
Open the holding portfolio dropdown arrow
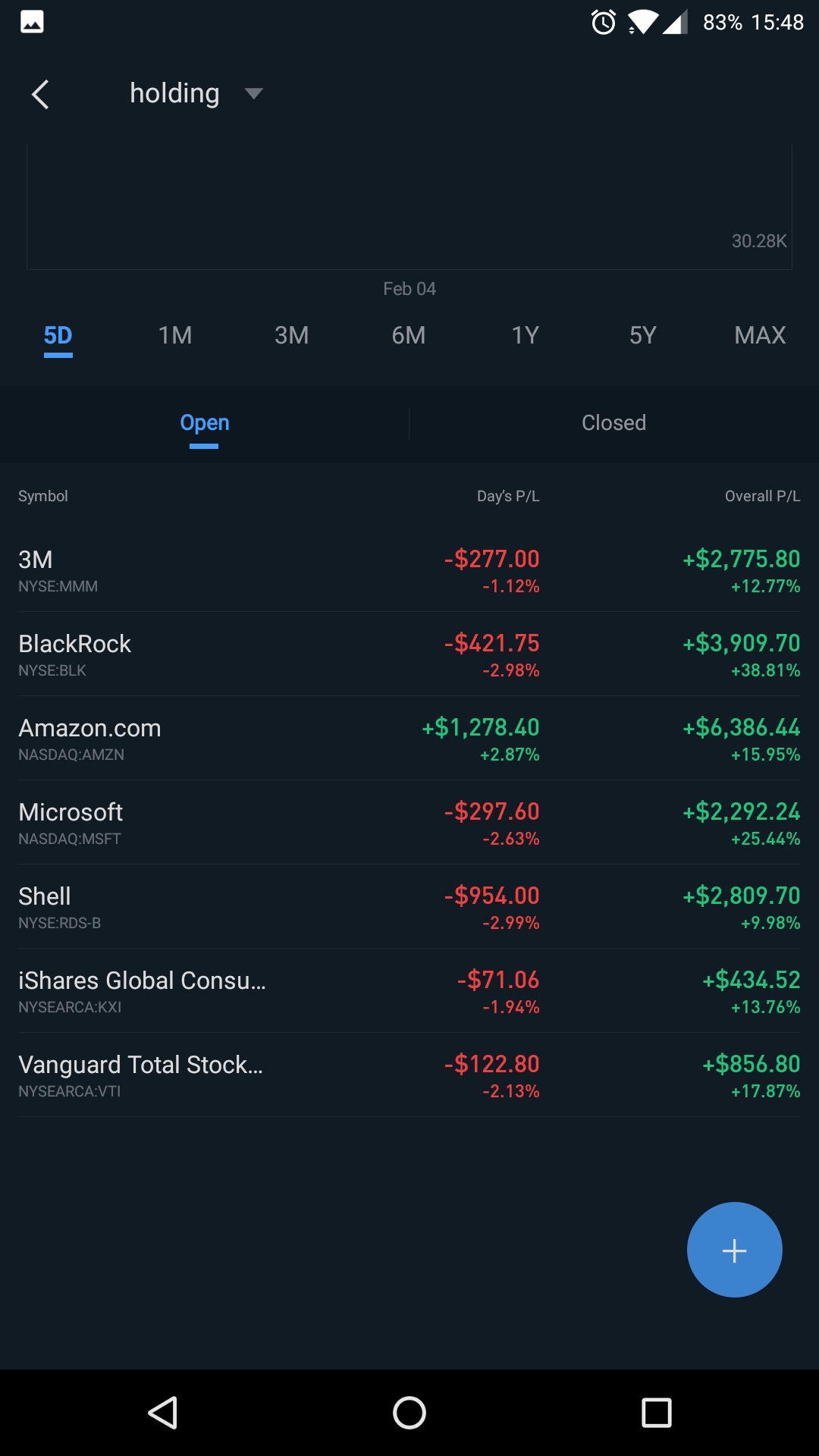(x=253, y=93)
